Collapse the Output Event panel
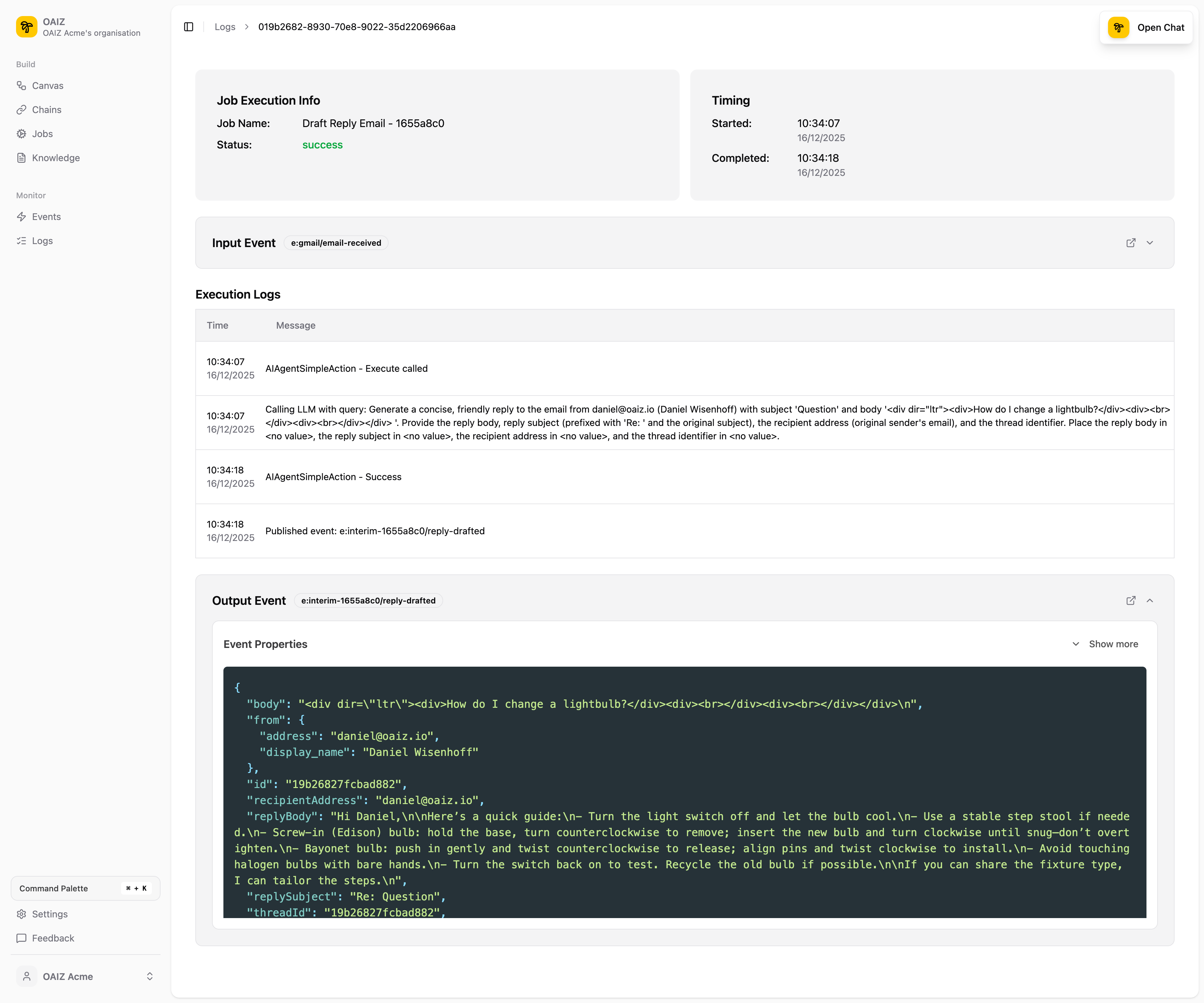This screenshot has height=1003, width=1204. coord(1150,600)
